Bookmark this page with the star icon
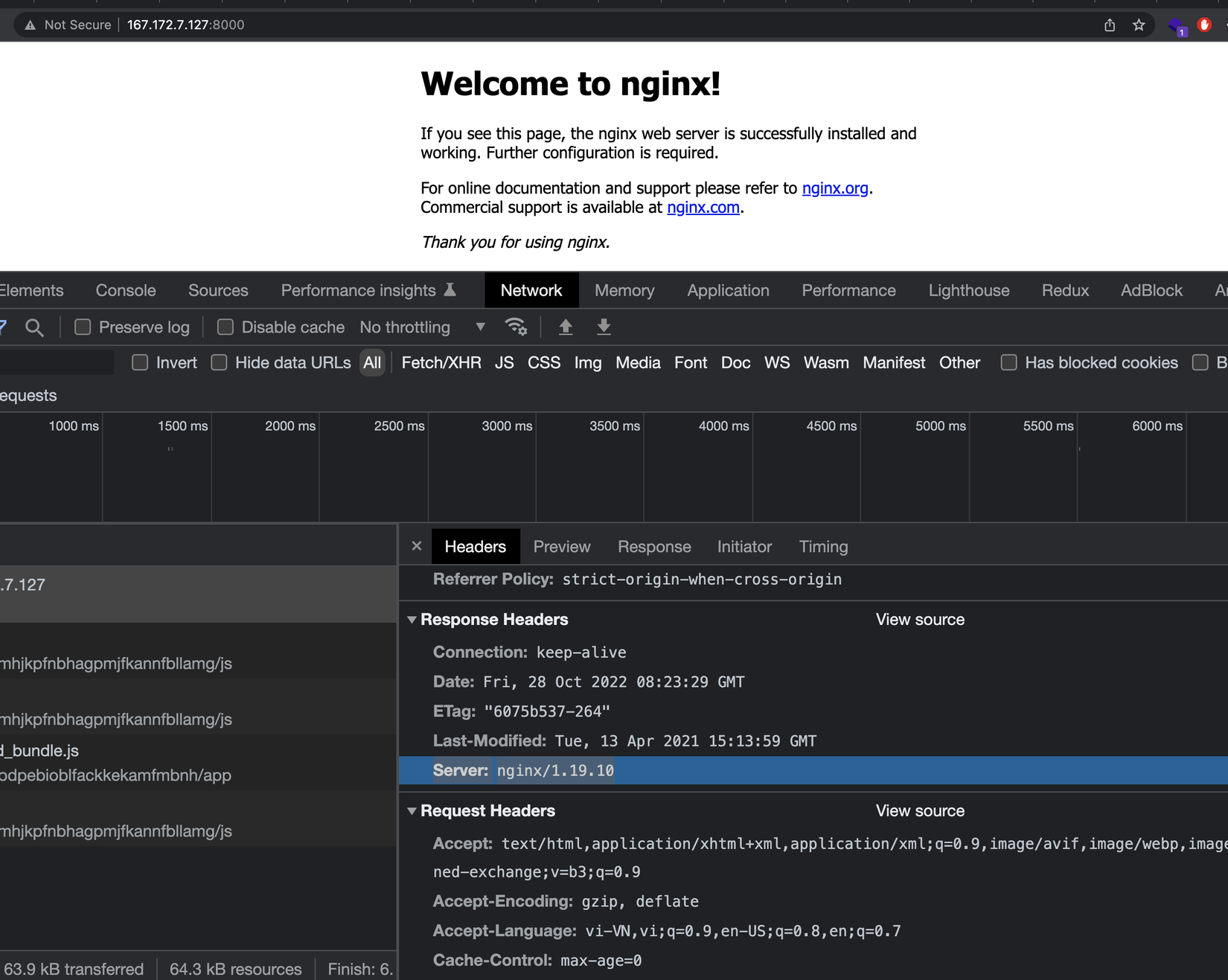Image resolution: width=1228 pixels, height=980 pixels. 1139,25
